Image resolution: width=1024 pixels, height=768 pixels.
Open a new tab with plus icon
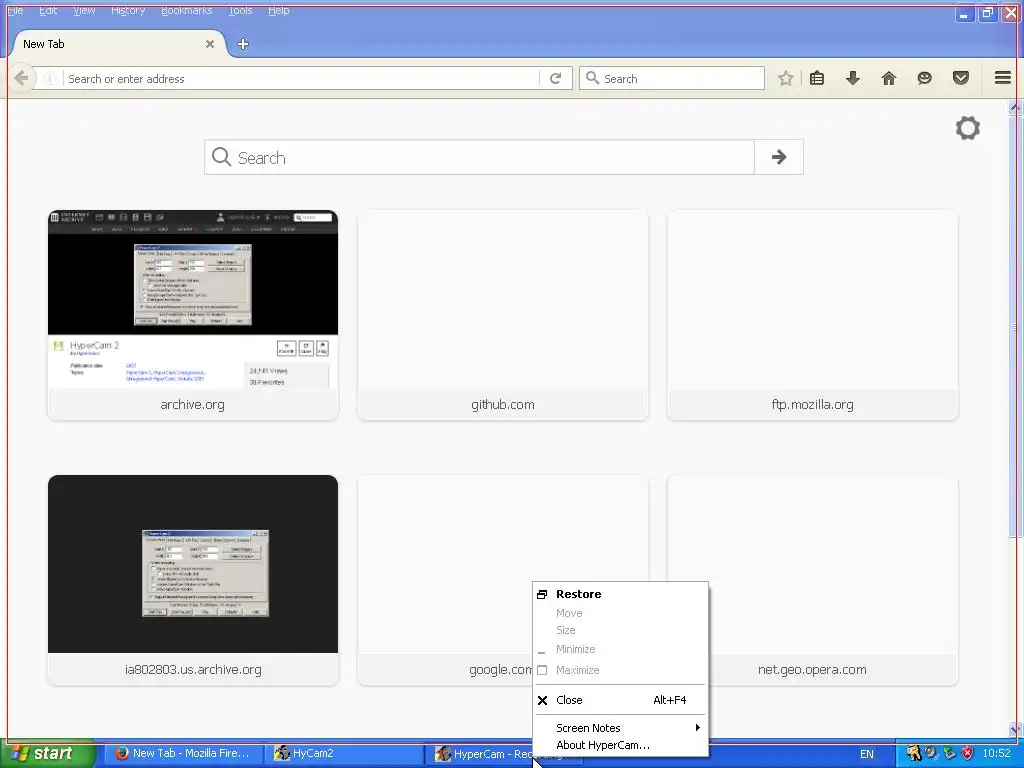[x=243, y=44]
